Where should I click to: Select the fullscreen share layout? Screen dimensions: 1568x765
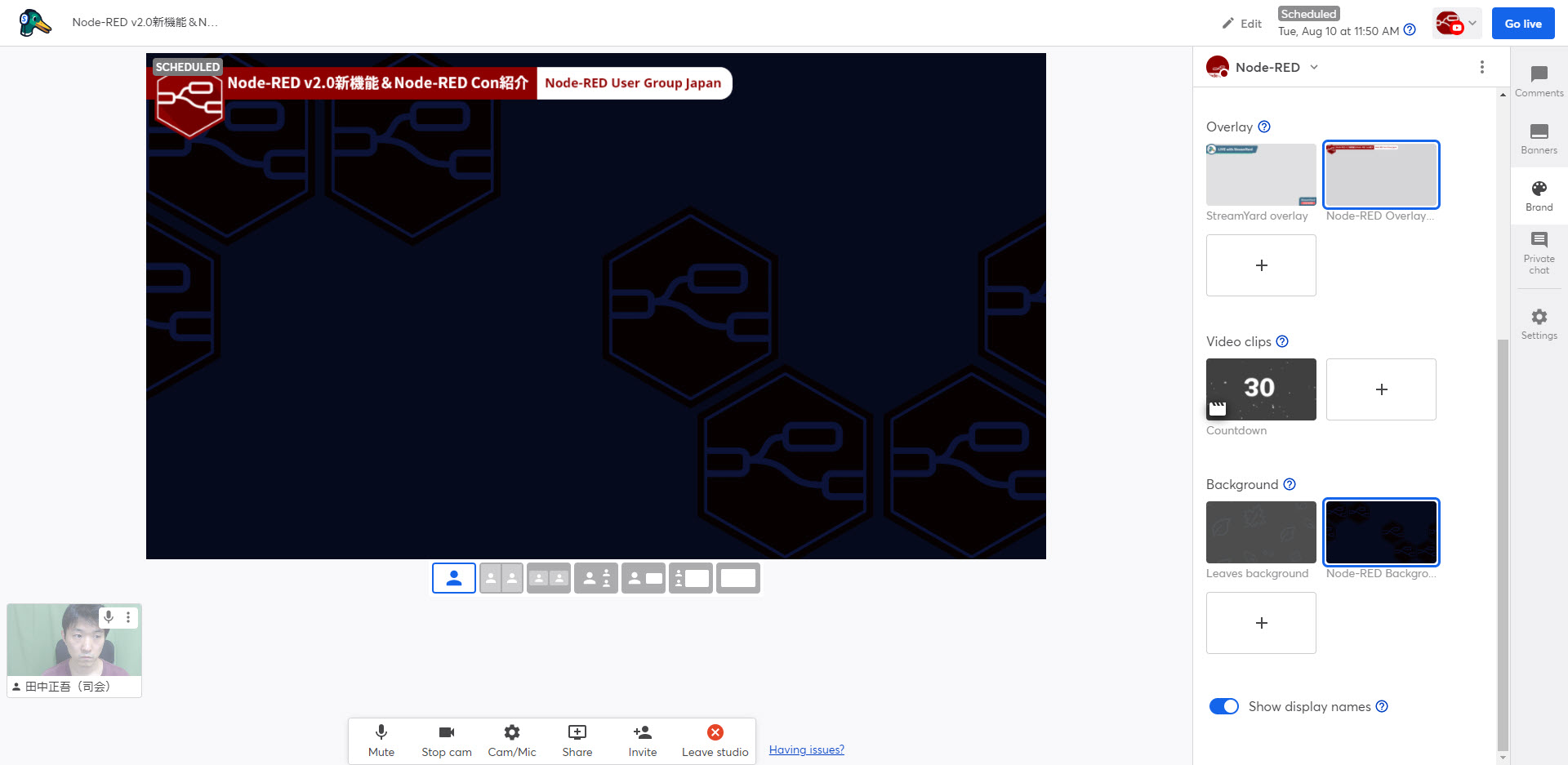[x=738, y=578]
